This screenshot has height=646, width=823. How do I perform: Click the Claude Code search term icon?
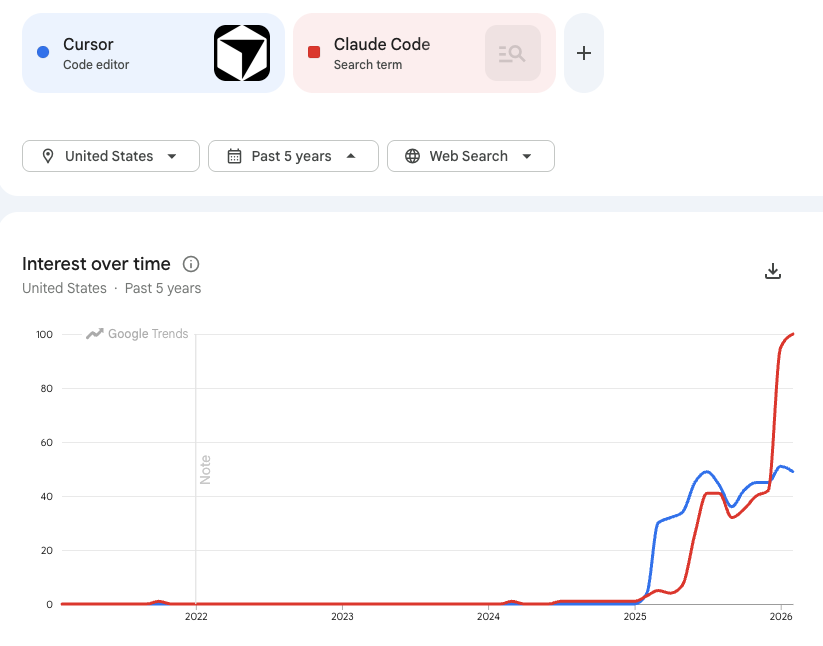[513, 53]
